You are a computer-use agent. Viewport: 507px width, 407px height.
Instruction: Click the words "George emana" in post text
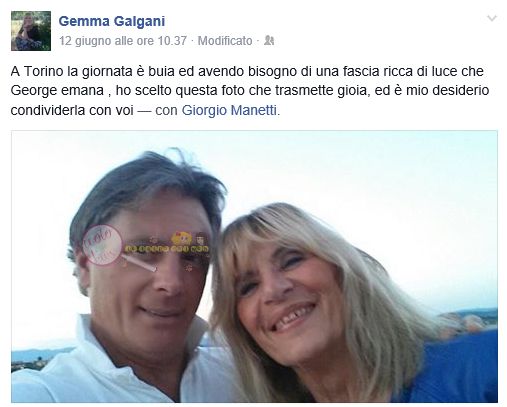pos(57,91)
